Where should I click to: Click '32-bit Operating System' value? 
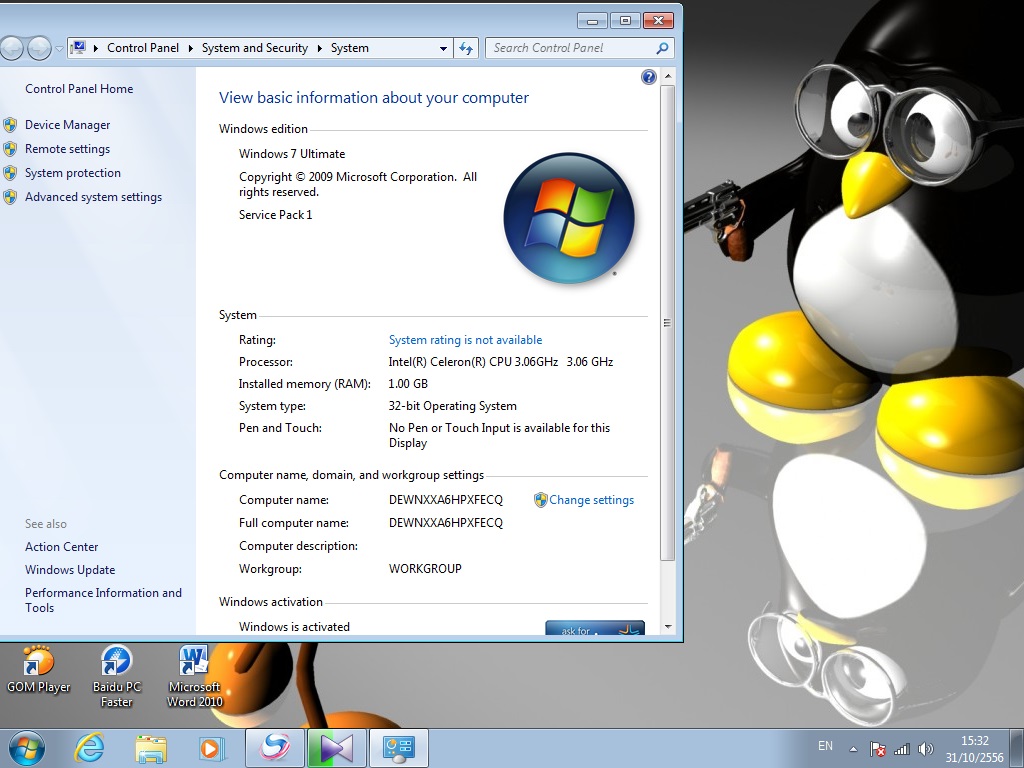[x=453, y=406]
